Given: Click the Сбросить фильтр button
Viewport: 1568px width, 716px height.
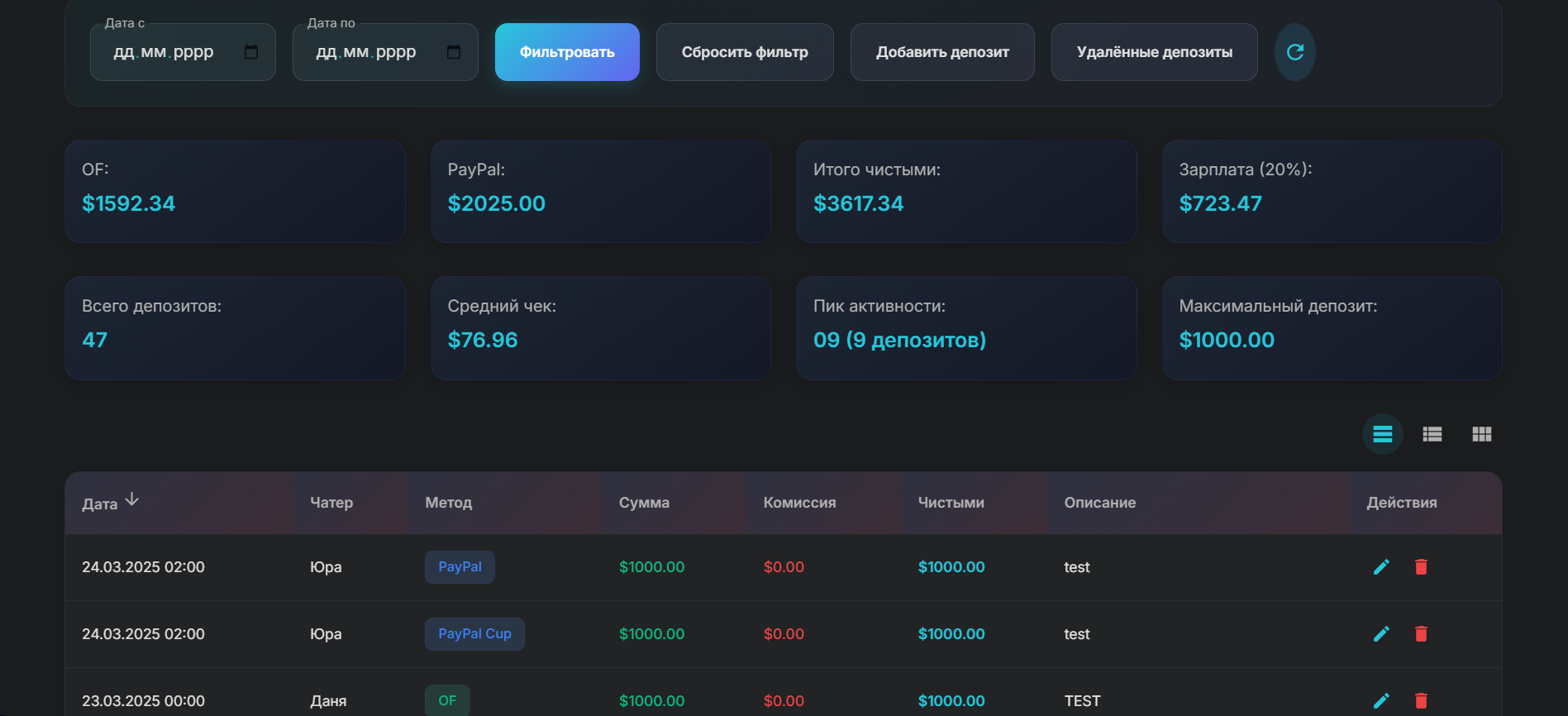Looking at the screenshot, I should 745,52.
